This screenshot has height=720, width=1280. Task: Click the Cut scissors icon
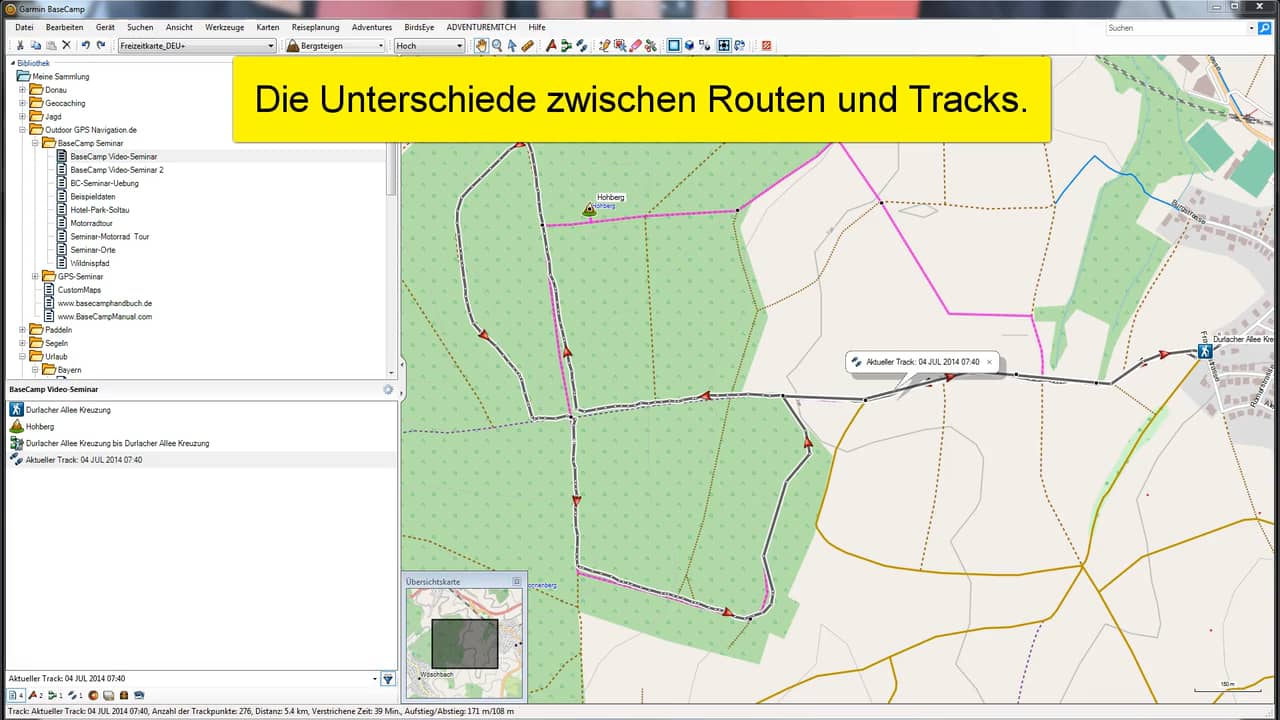click(x=20, y=45)
